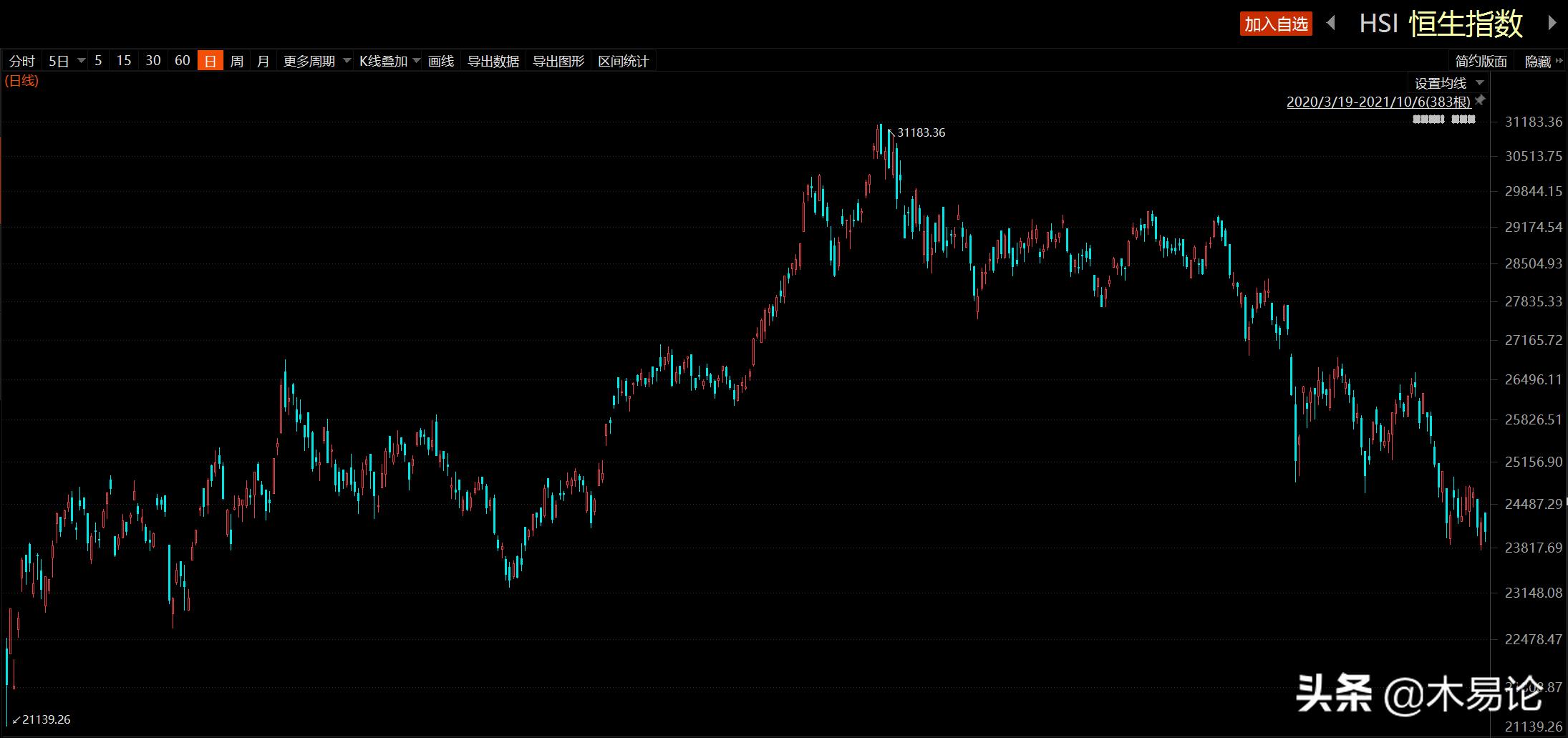Click the 29174.54 price axis label

[1534, 228]
